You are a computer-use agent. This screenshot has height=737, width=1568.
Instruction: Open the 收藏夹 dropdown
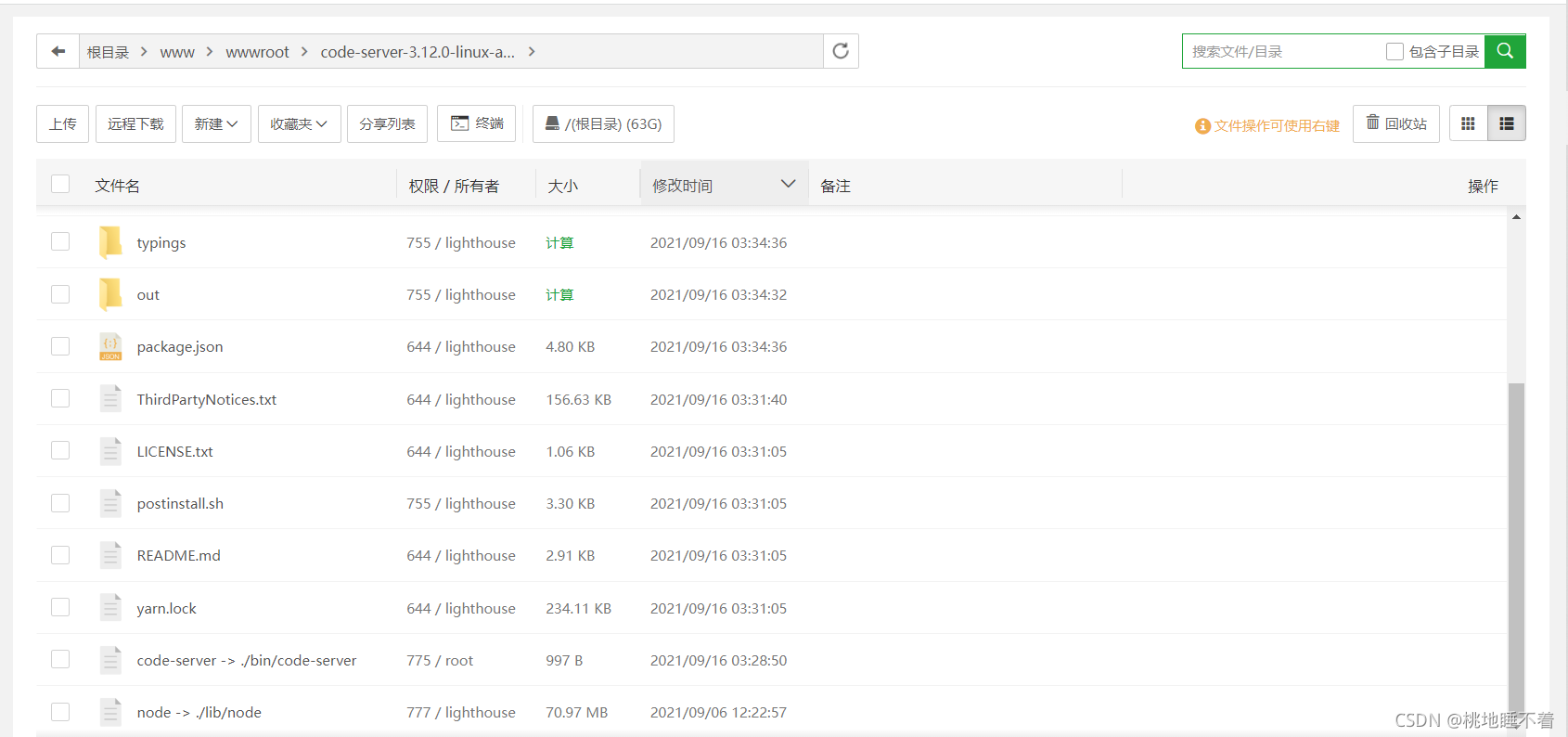click(299, 123)
